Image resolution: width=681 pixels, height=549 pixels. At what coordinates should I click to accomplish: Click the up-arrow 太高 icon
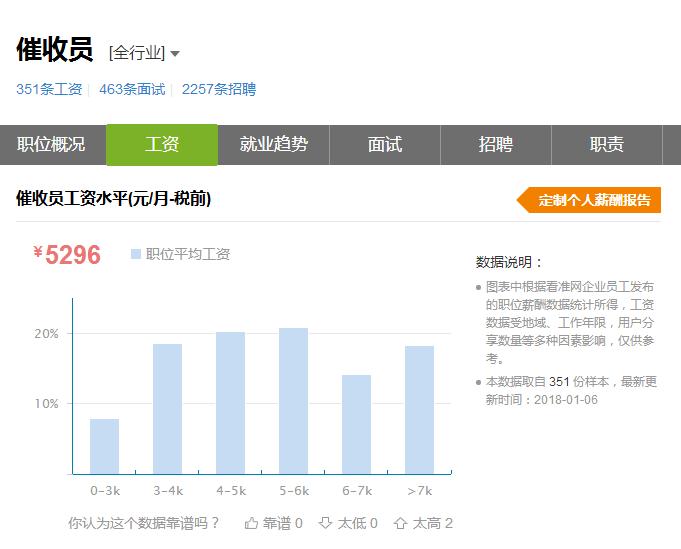400,523
